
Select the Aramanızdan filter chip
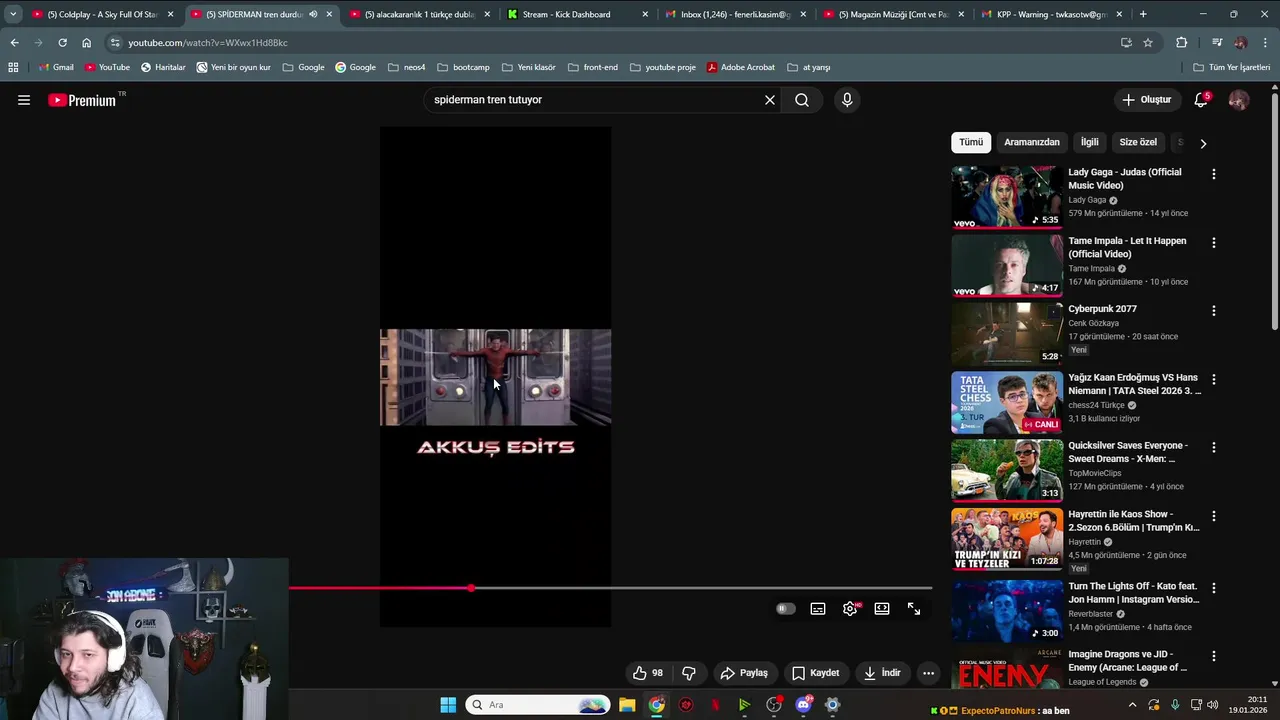(x=1032, y=142)
